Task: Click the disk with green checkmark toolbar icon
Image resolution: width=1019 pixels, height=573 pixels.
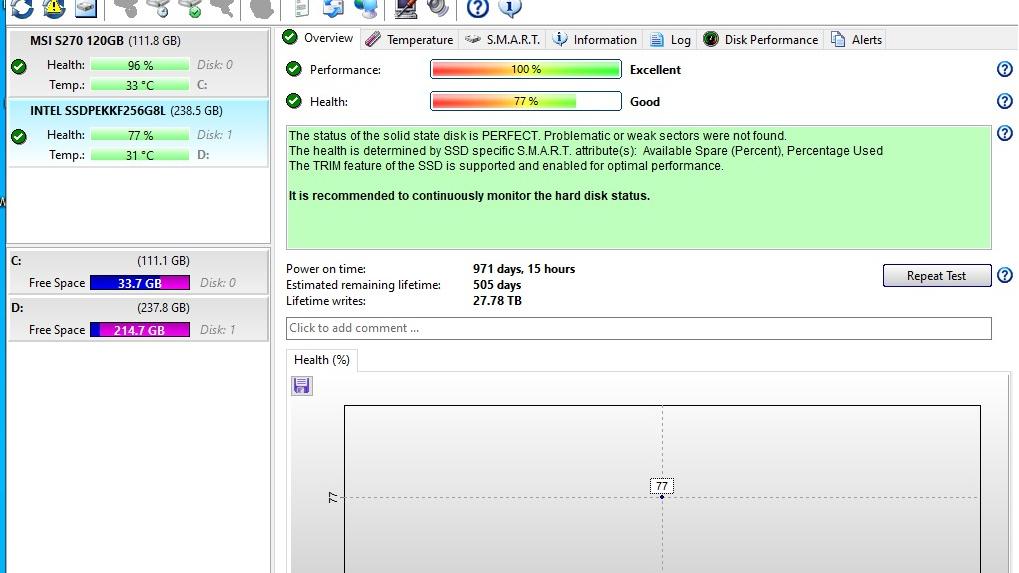Action: [x=190, y=8]
